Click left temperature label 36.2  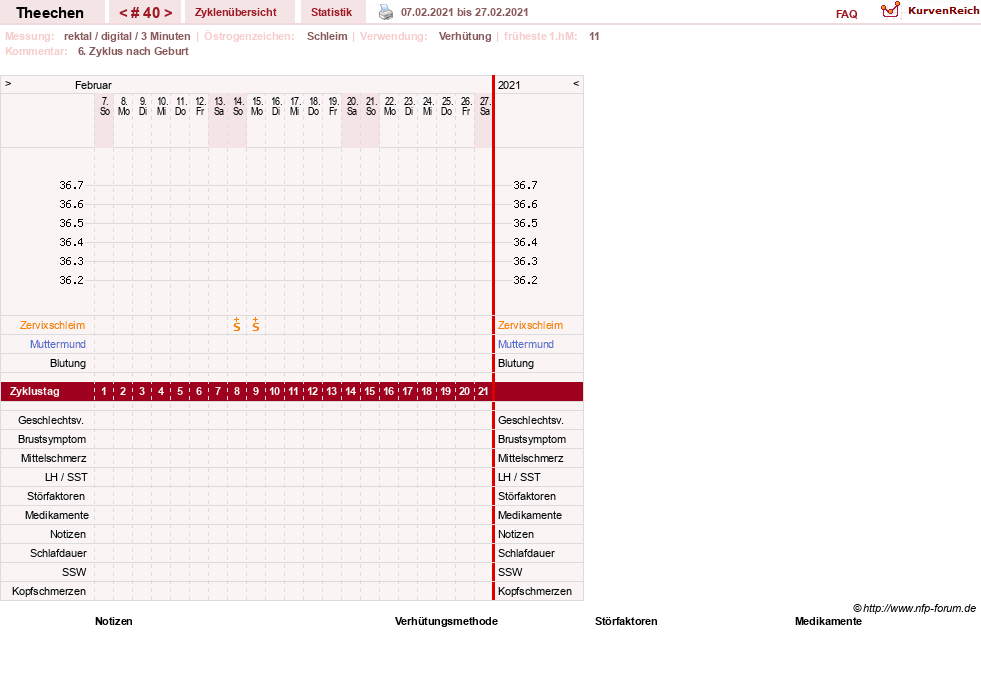[x=71, y=280]
